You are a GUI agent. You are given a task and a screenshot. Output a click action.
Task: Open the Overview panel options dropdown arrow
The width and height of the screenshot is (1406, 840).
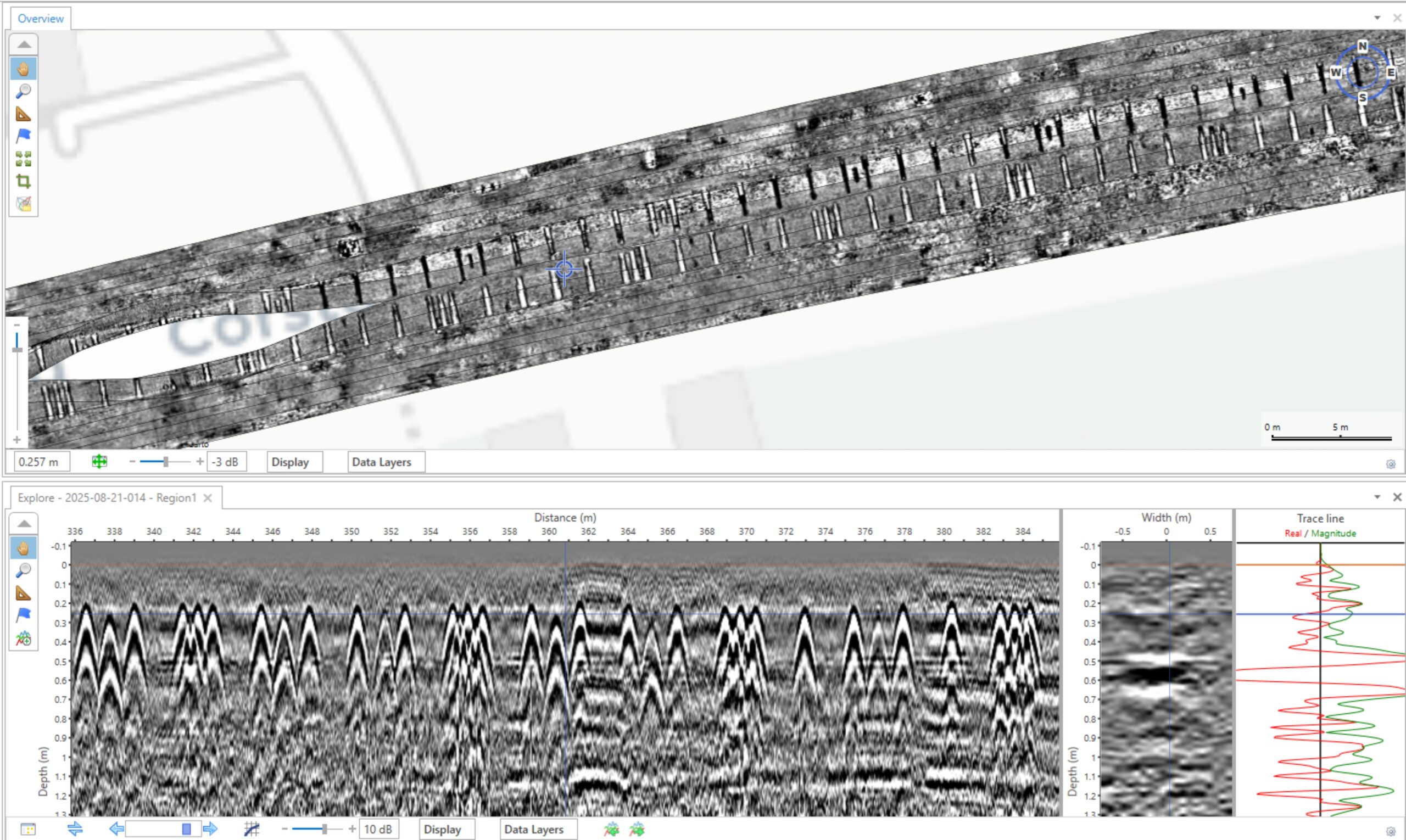(1377, 18)
